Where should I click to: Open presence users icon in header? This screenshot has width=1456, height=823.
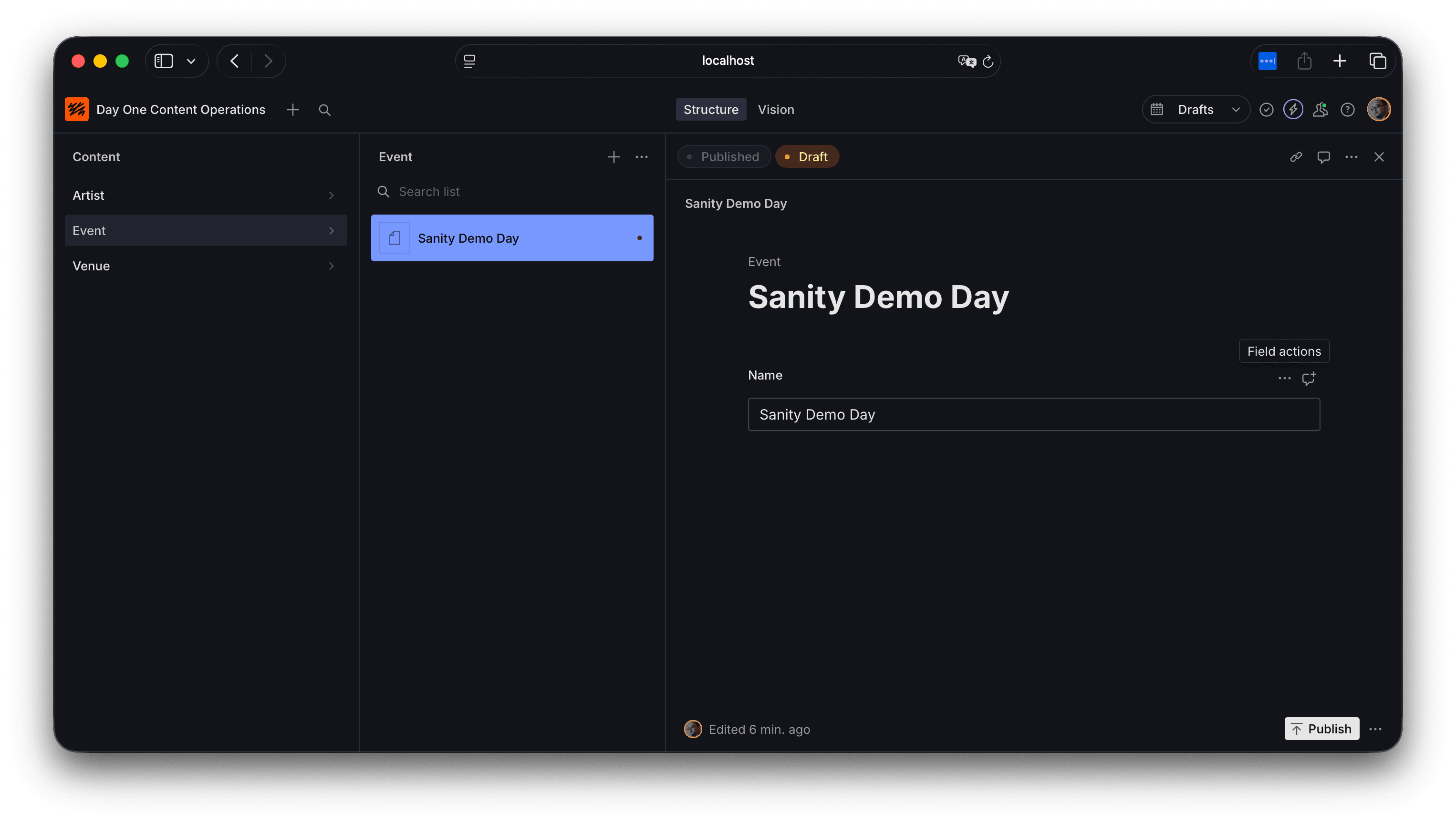(1320, 110)
